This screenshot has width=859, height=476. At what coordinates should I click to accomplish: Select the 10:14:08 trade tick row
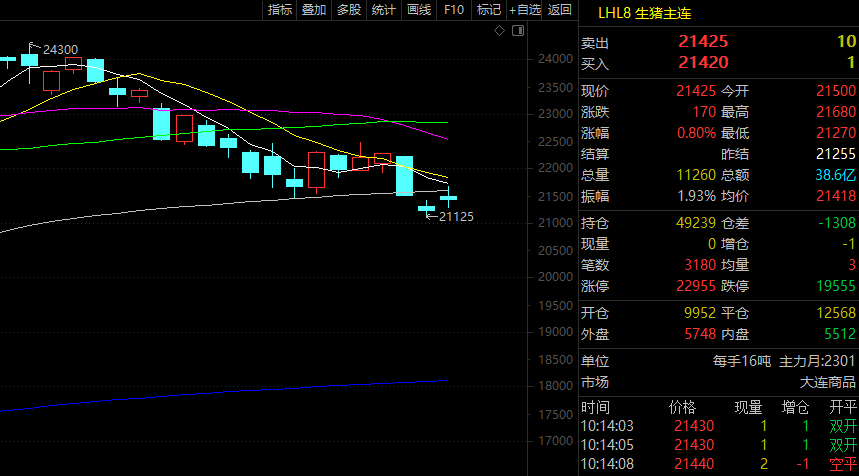coord(718,464)
